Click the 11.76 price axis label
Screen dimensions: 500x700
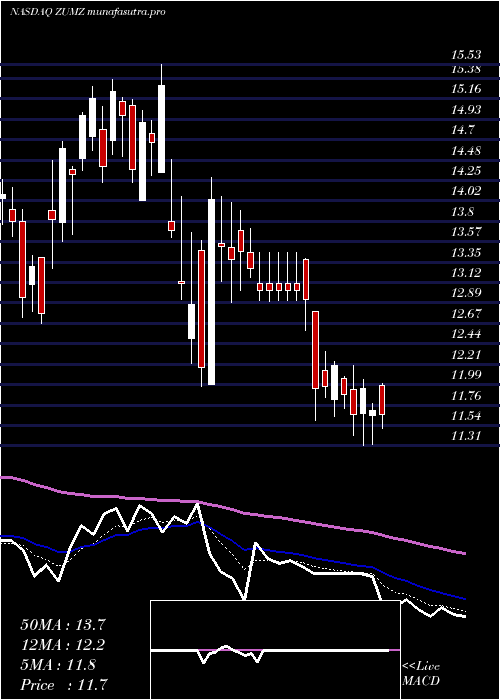[x=466, y=396]
